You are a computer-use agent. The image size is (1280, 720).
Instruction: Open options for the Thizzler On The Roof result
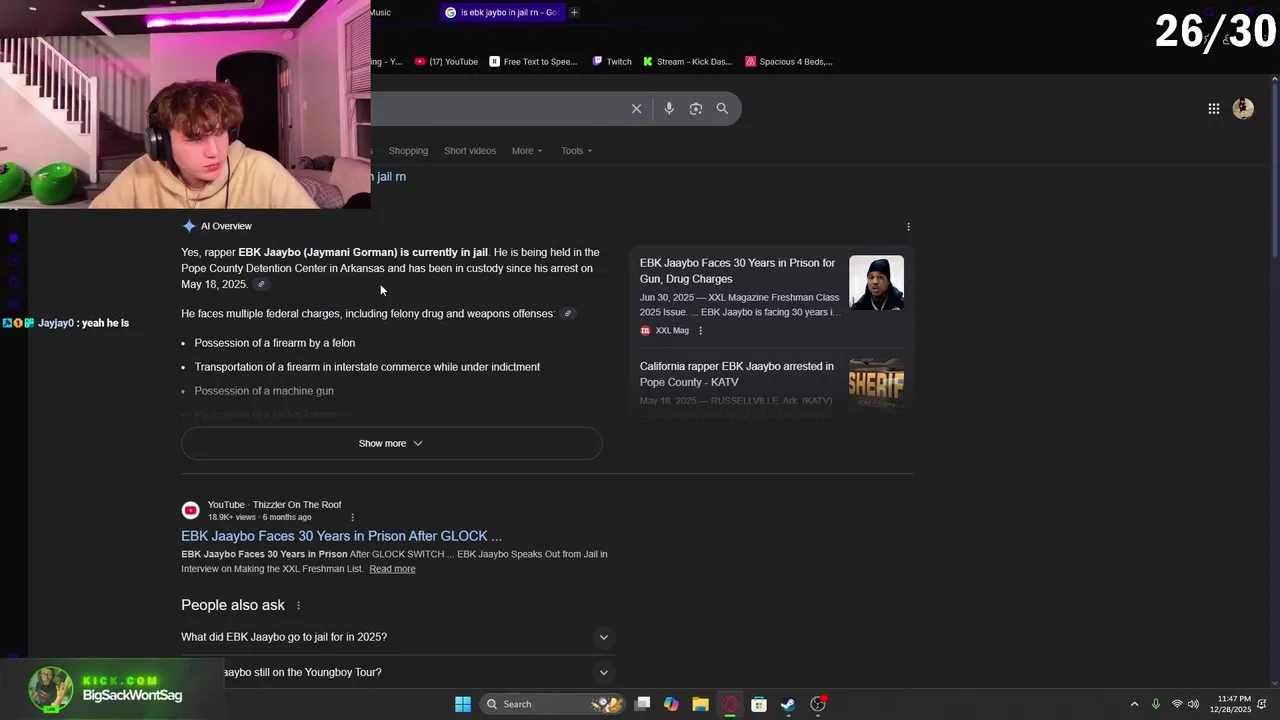[x=352, y=518]
